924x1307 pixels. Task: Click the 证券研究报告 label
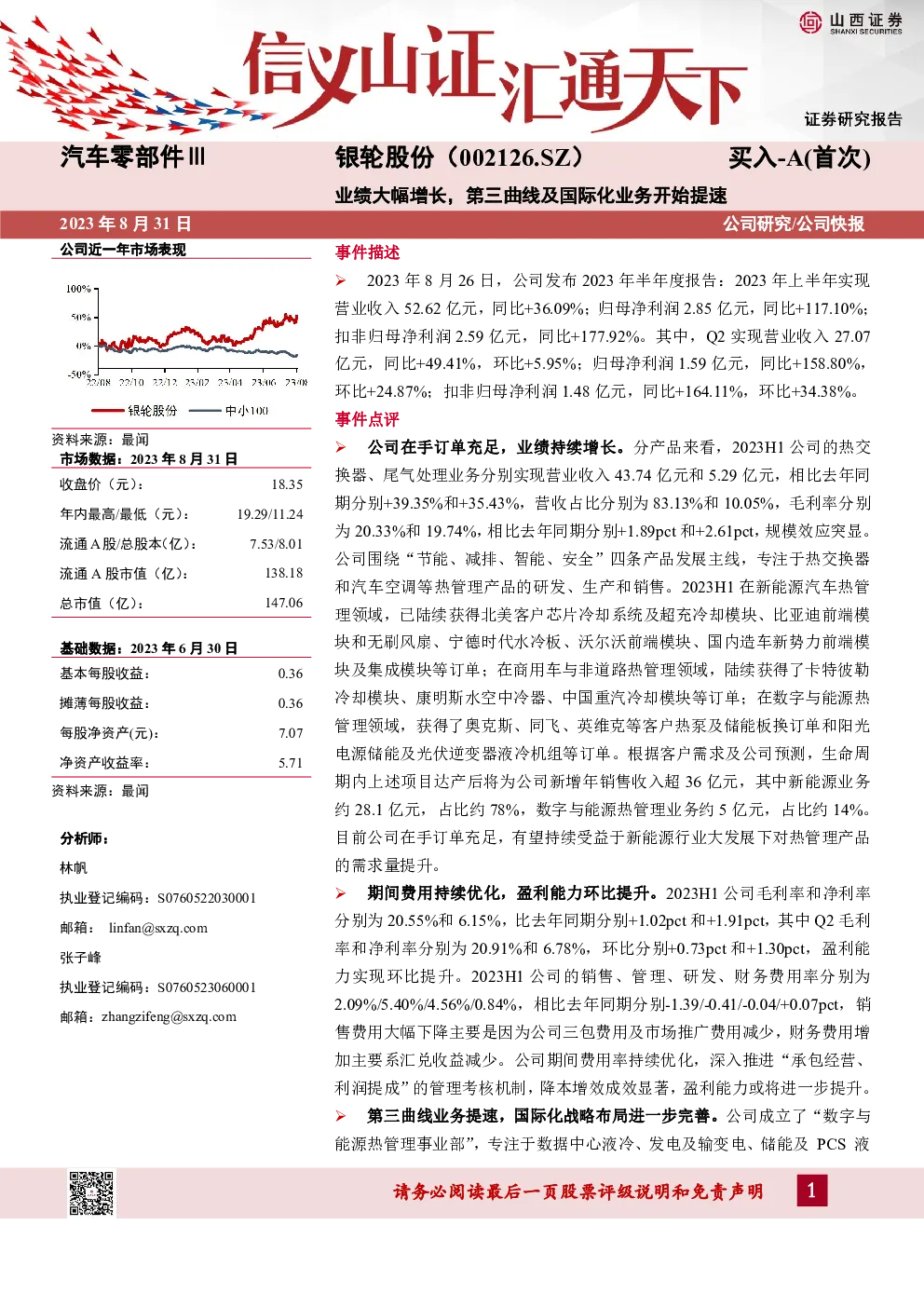[x=853, y=119]
